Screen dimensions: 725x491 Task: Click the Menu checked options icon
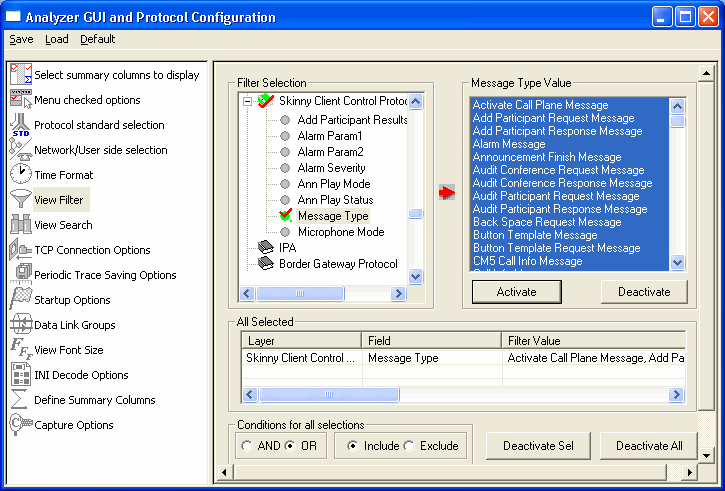(x=21, y=99)
